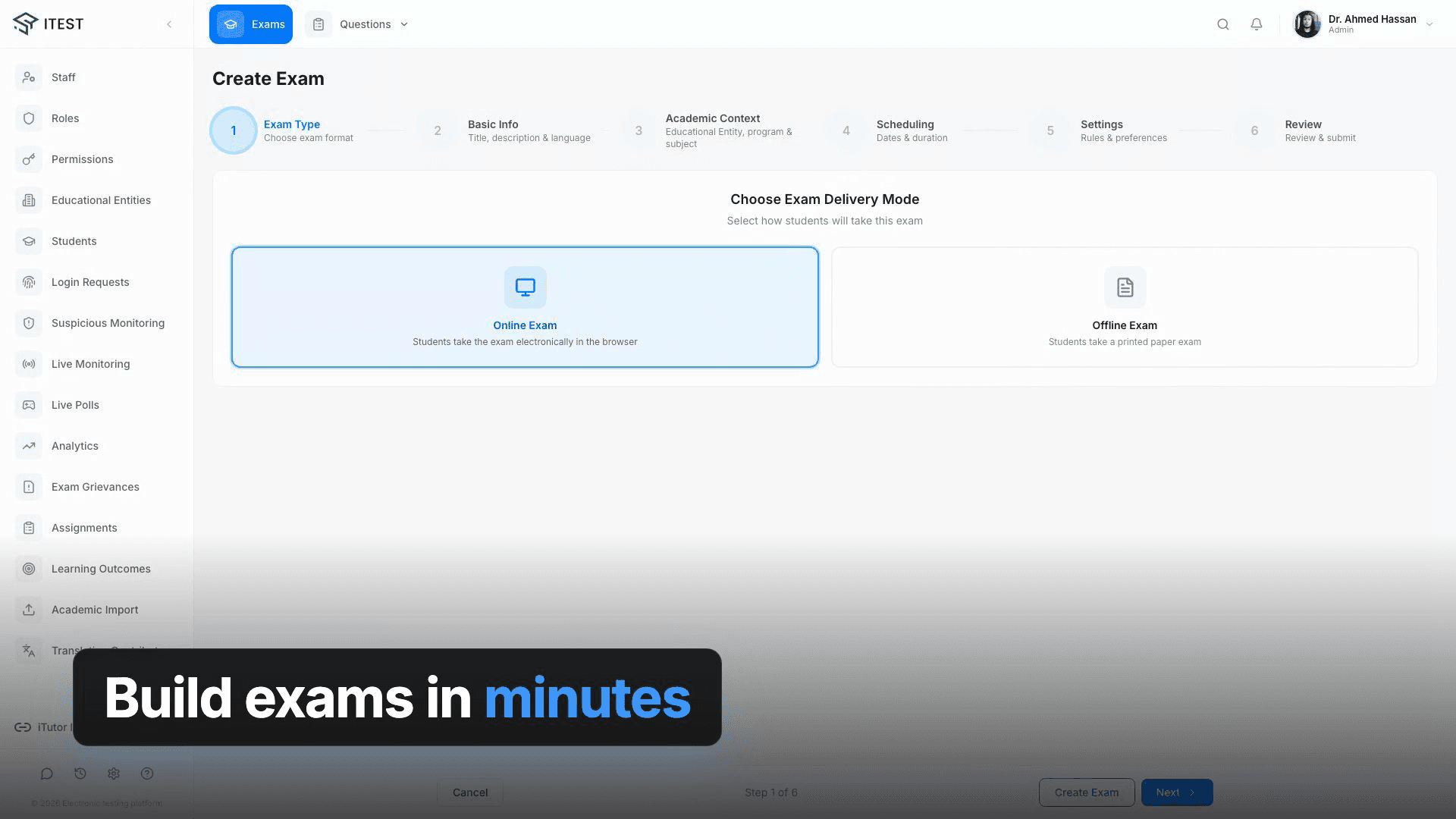Open Exam Grievances document icon
Screen dimensions: 1456x819
(x=29, y=487)
